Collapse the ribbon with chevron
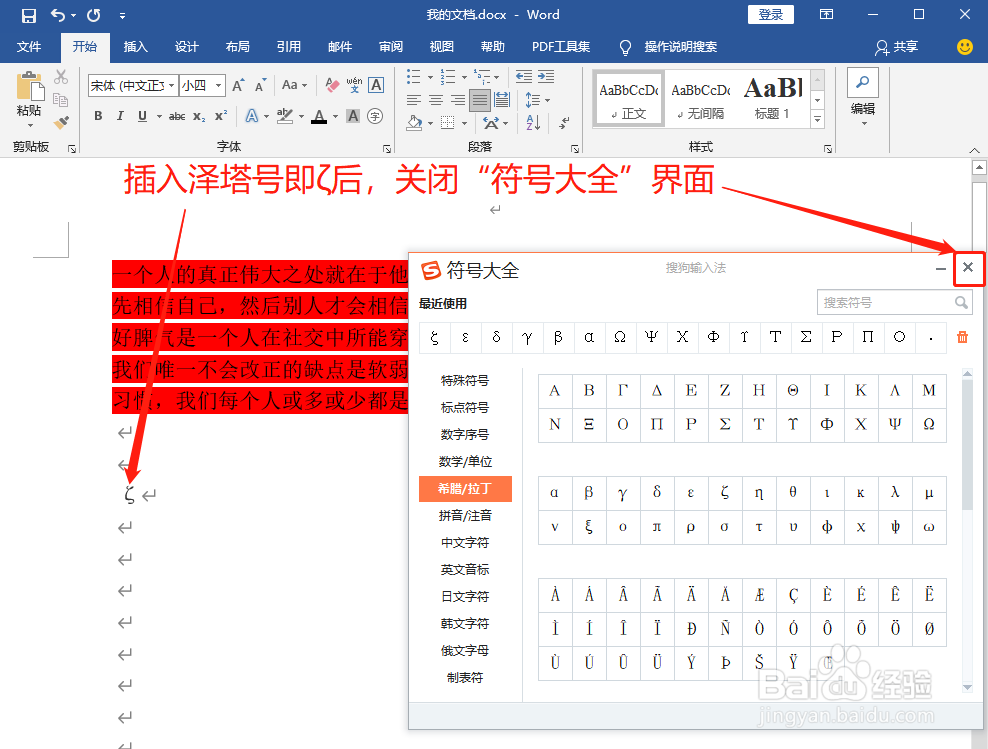988x749 pixels. tap(974, 150)
